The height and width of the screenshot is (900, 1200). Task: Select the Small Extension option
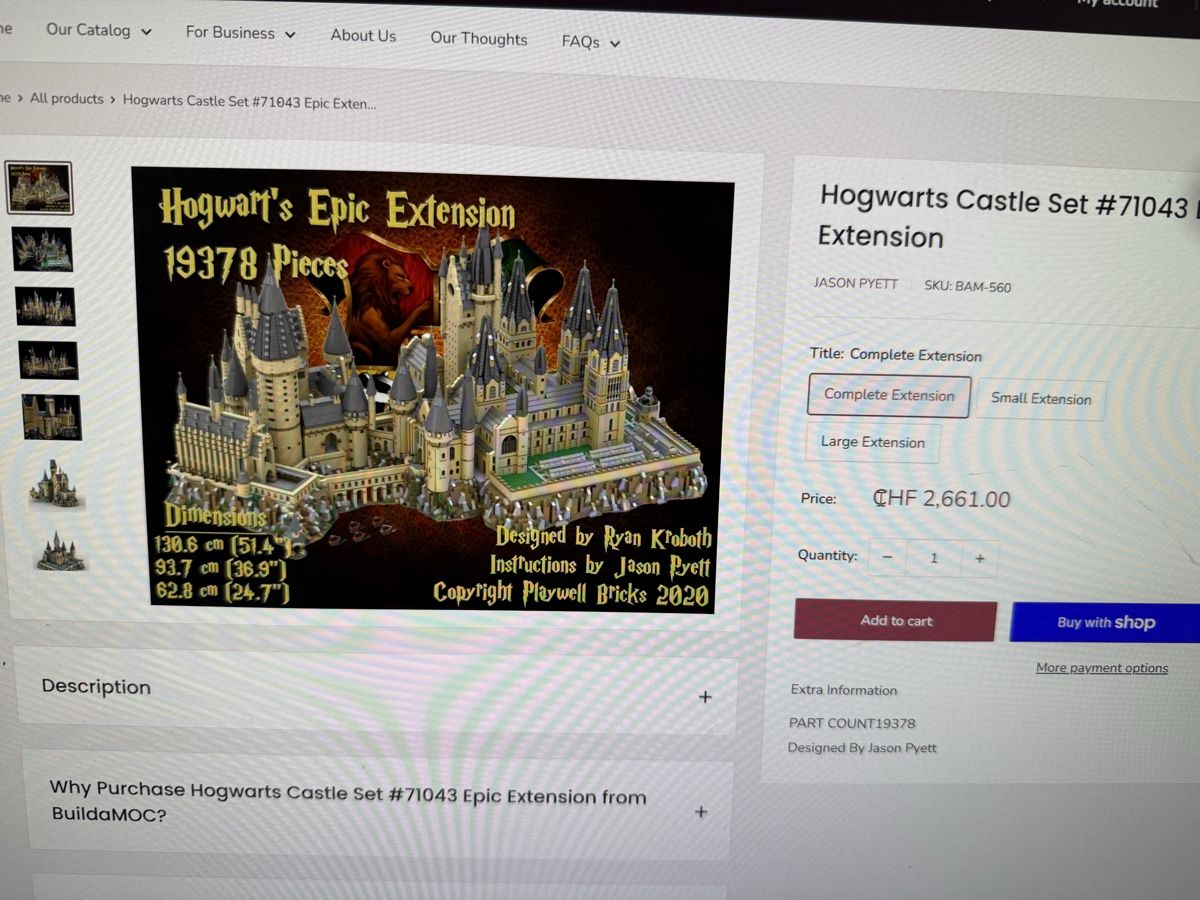[1040, 398]
